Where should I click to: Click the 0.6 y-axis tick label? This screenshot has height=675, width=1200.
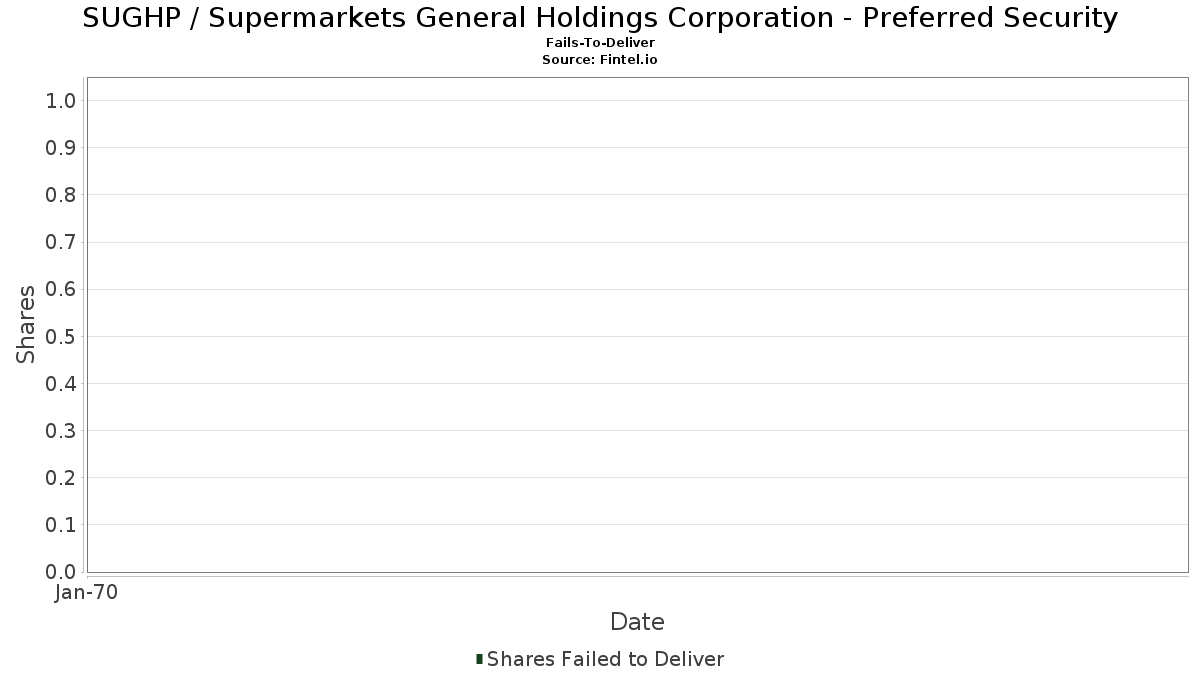[x=61, y=289]
